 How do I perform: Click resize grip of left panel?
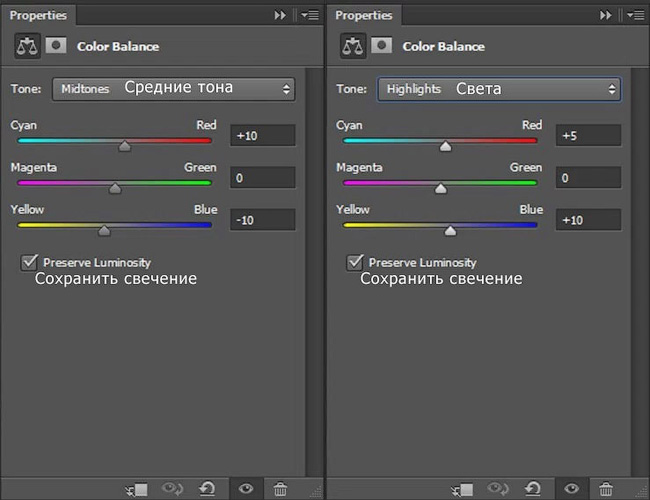[x=316, y=492]
